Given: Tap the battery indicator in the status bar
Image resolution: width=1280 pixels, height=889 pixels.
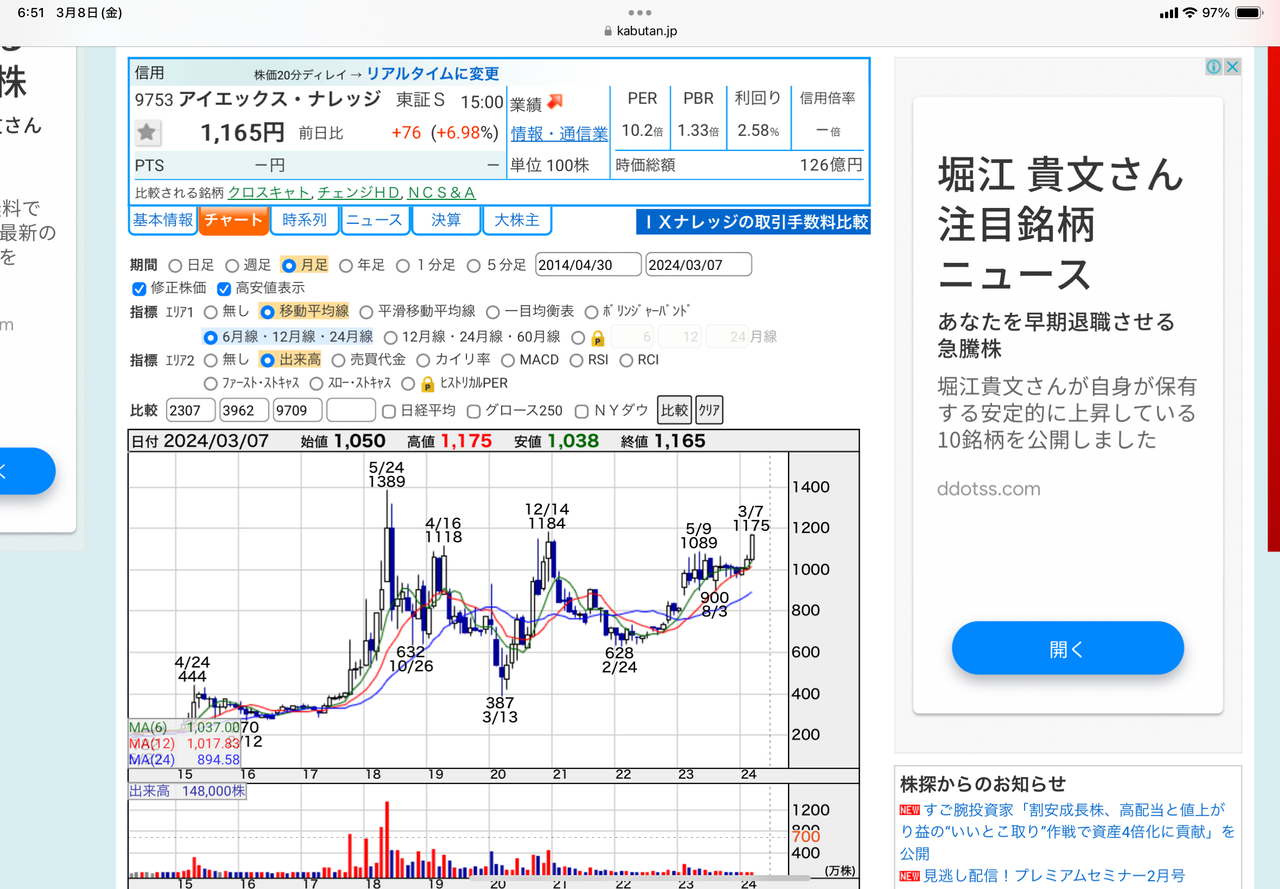Looking at the screenshot, I should pos(1249,13).
